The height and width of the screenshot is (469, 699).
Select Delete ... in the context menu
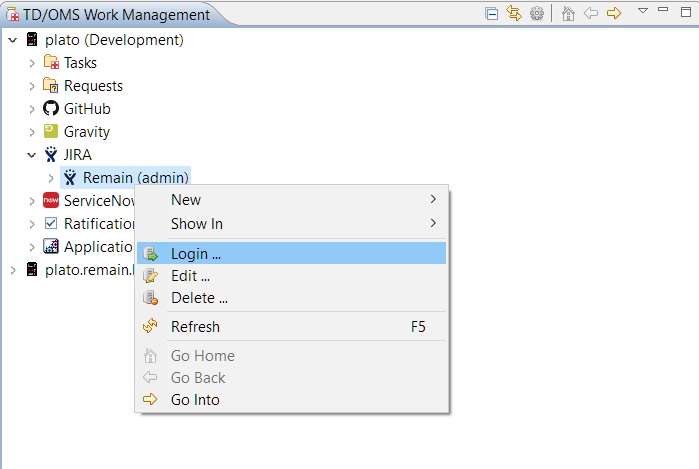point(199,298)
